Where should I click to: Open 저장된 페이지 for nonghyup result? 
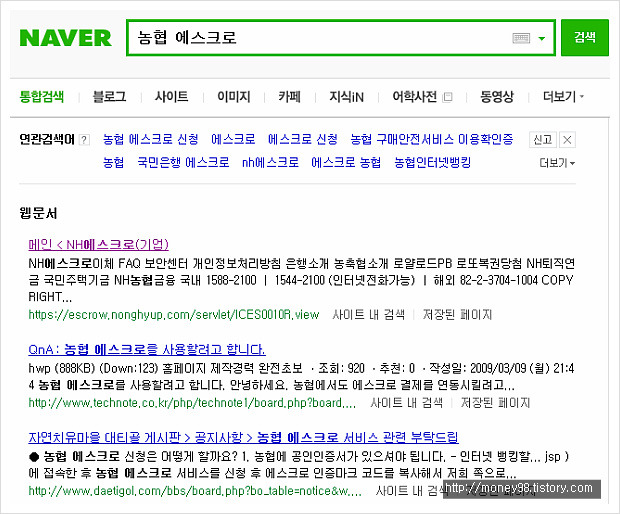coord(457,315)
